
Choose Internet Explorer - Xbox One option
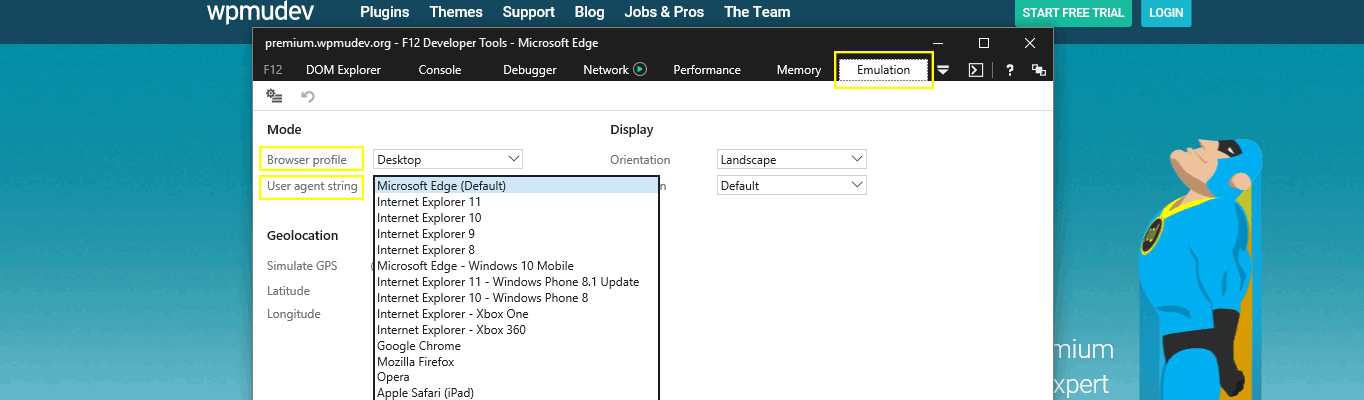pos(516,314)
